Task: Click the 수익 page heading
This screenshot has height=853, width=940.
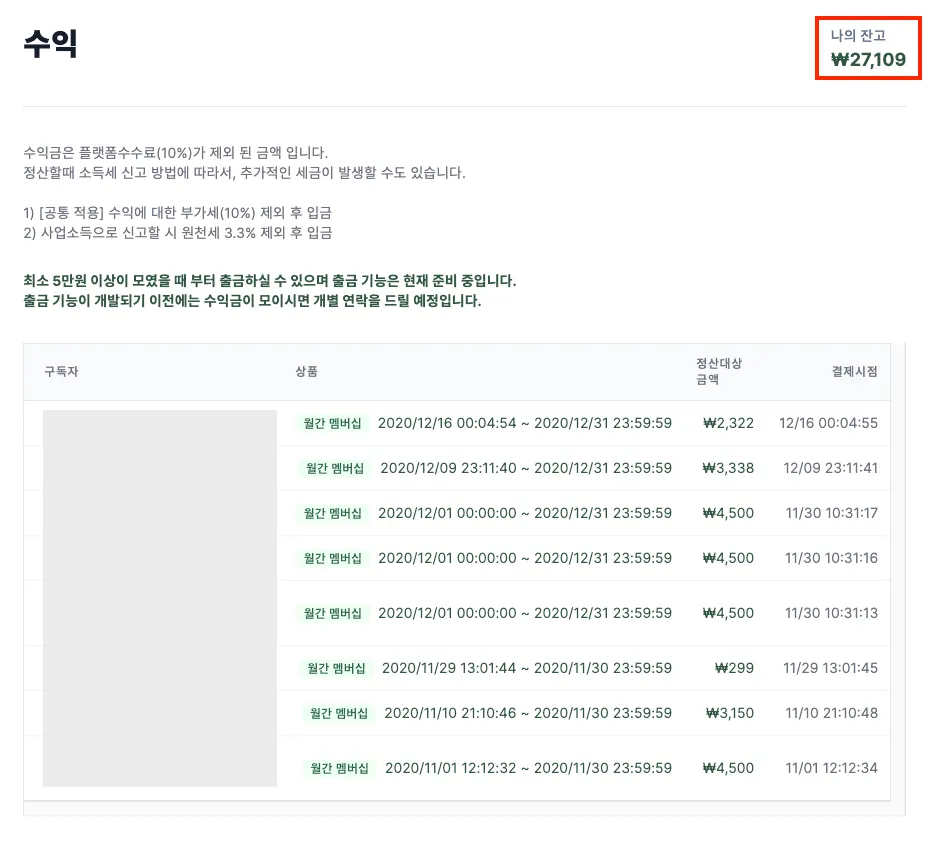Action: 51,44
